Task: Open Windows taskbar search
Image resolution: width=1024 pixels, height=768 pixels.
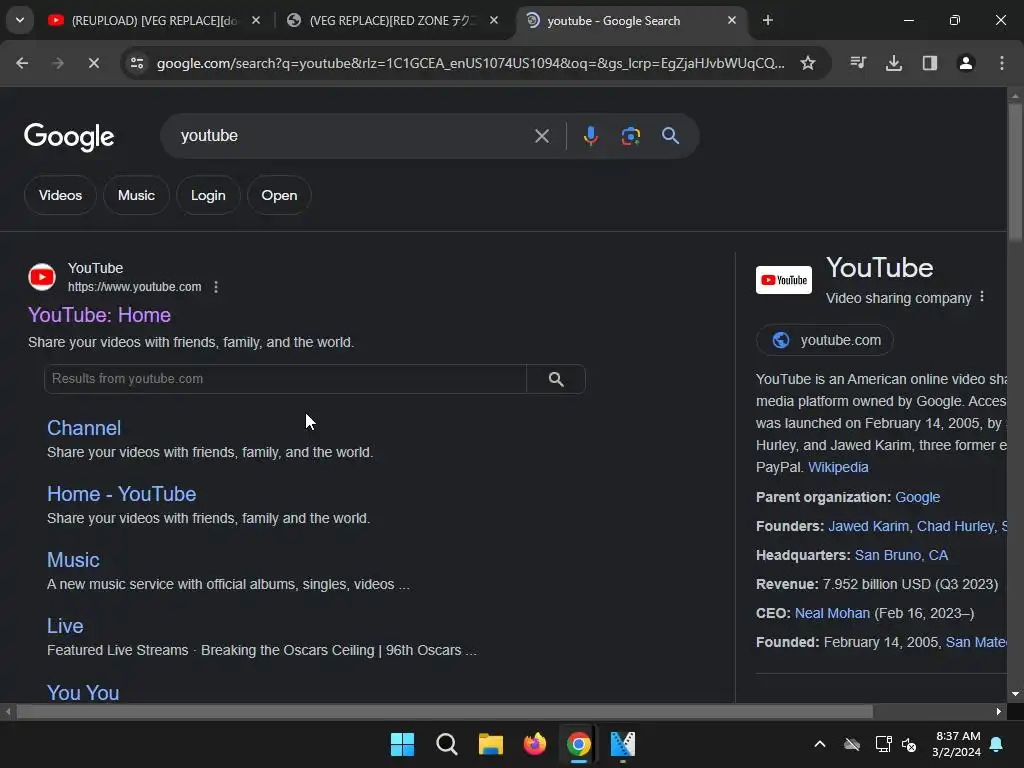Action: (447, 744)
